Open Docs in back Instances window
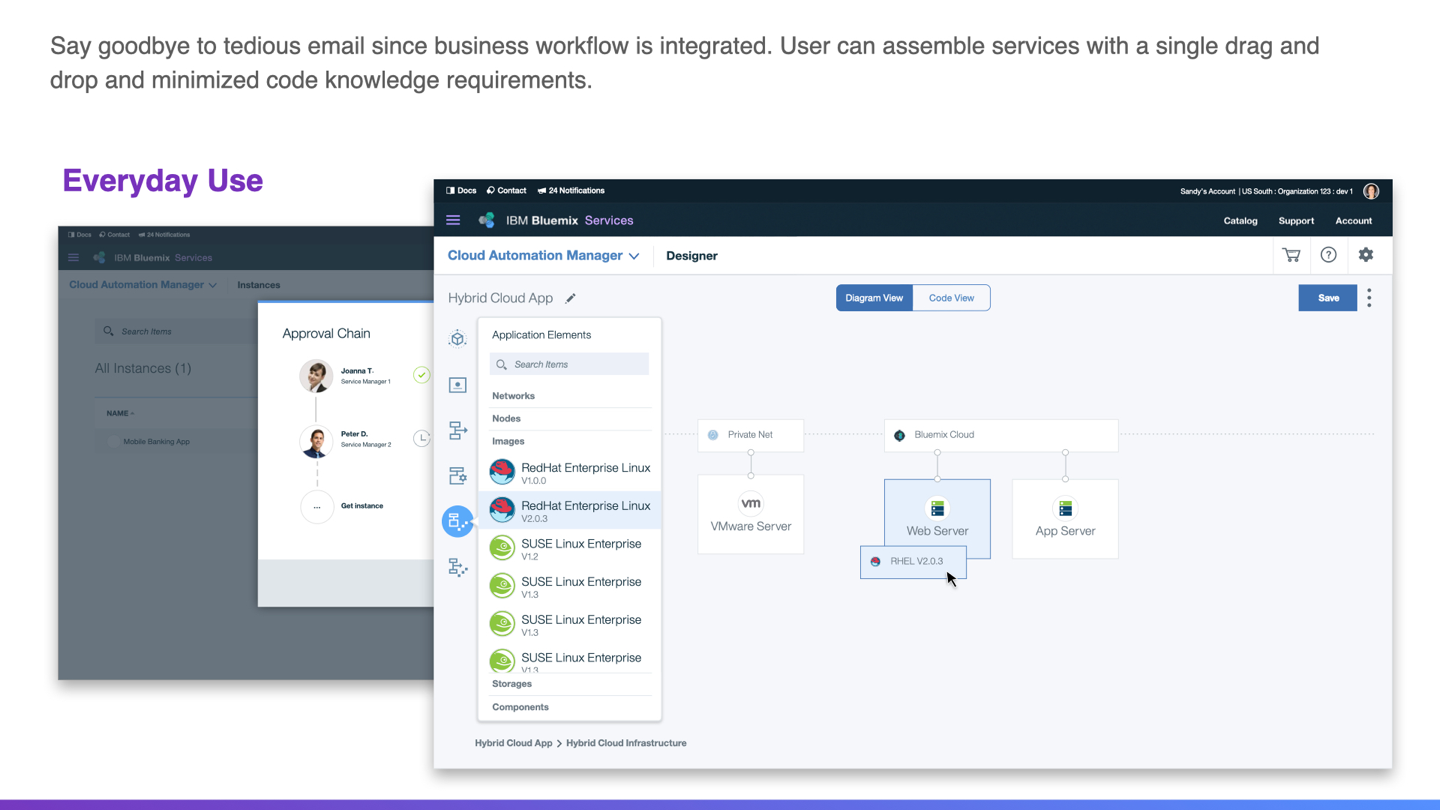Screen dimensions: 1440x810 pos(80,235)
